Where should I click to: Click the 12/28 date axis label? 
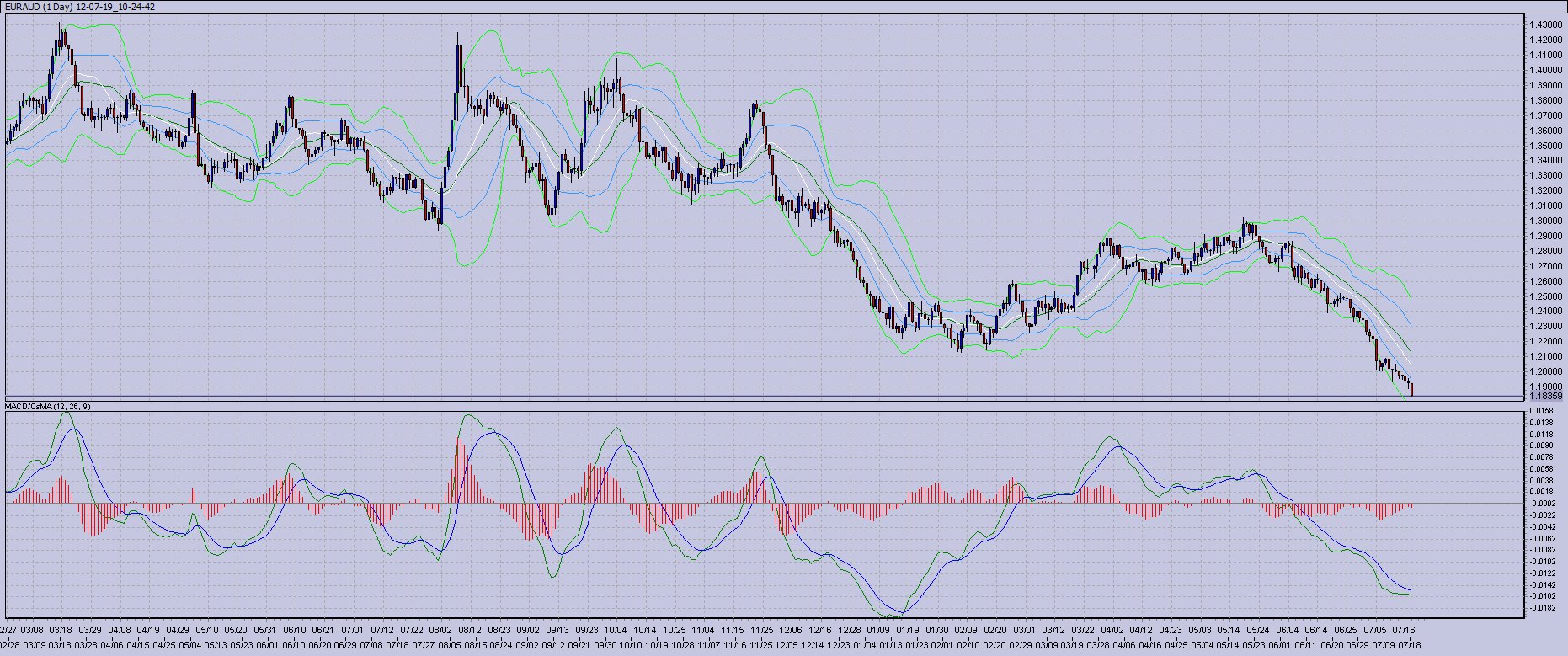pos(850,630)
